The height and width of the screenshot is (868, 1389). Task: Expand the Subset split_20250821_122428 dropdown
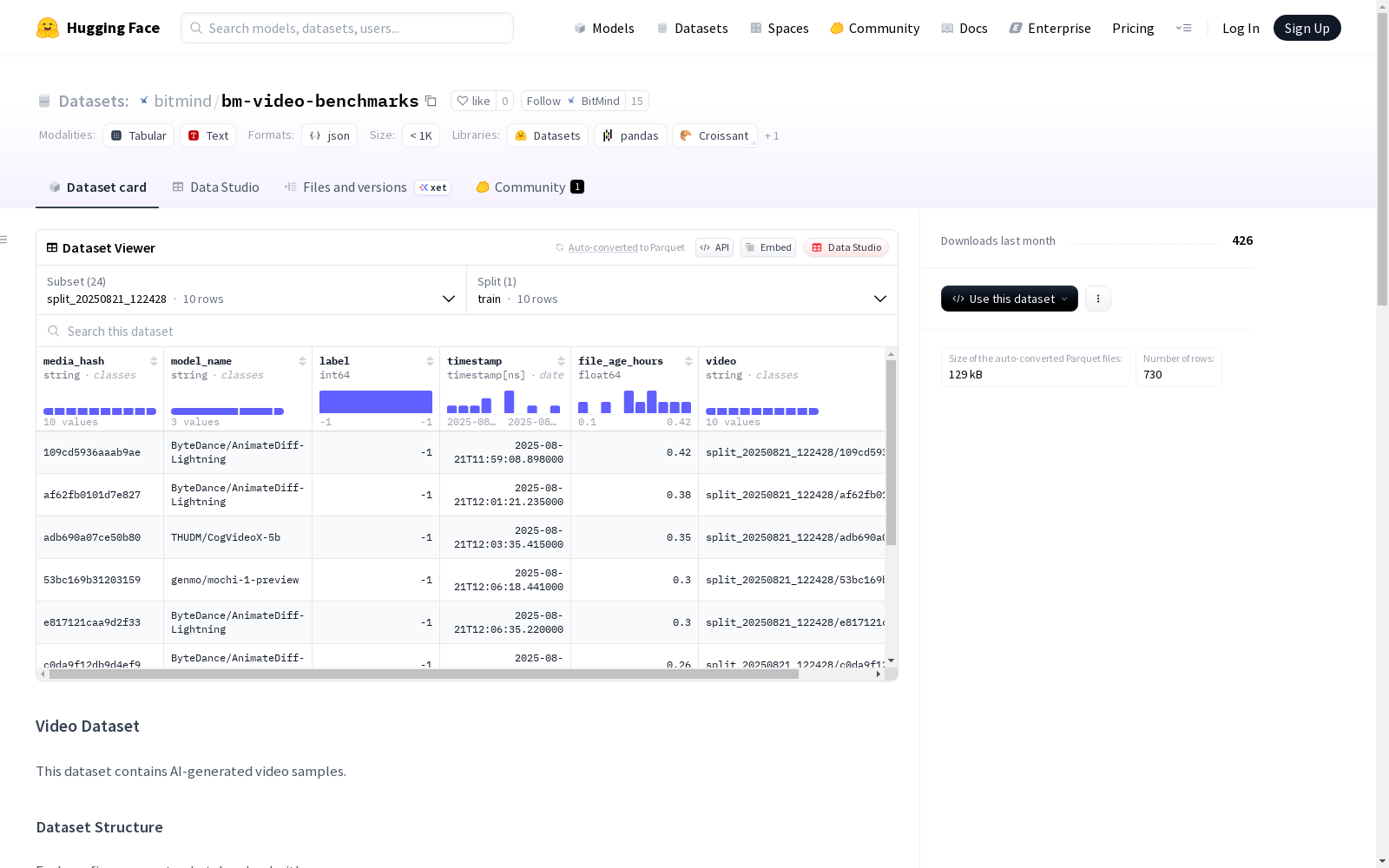pyautogui.click(x=252, y=290)
